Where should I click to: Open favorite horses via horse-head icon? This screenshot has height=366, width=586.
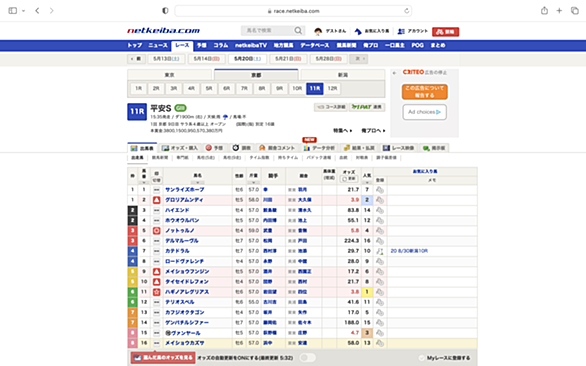358,31
